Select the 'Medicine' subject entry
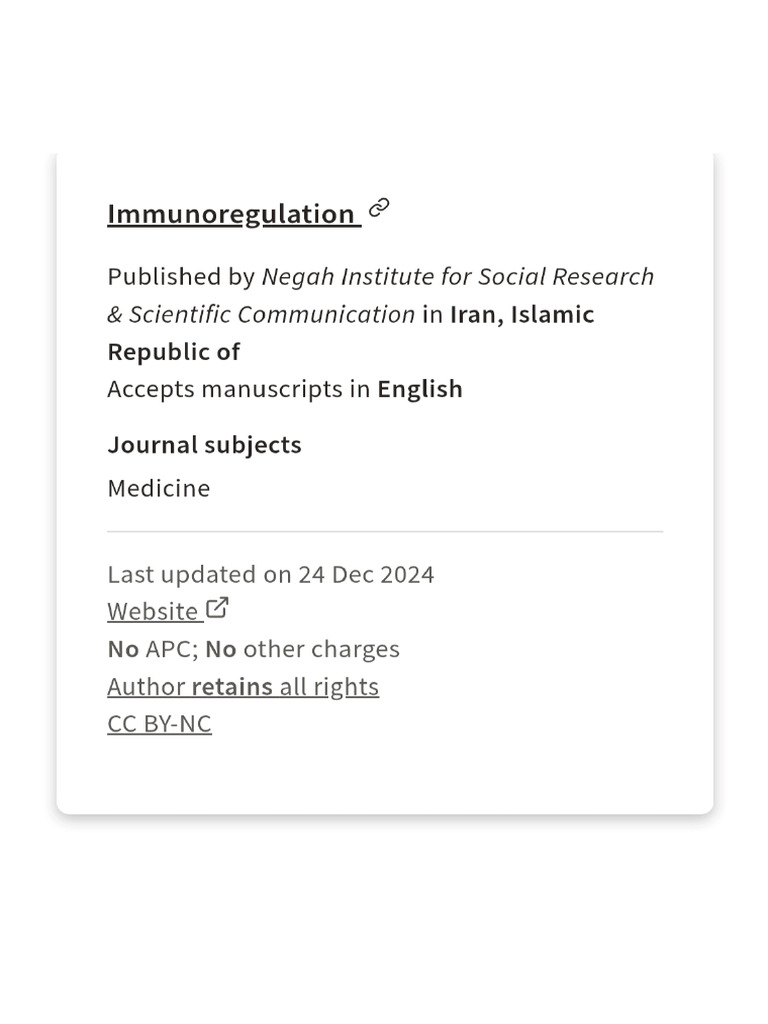 point(159,489)
